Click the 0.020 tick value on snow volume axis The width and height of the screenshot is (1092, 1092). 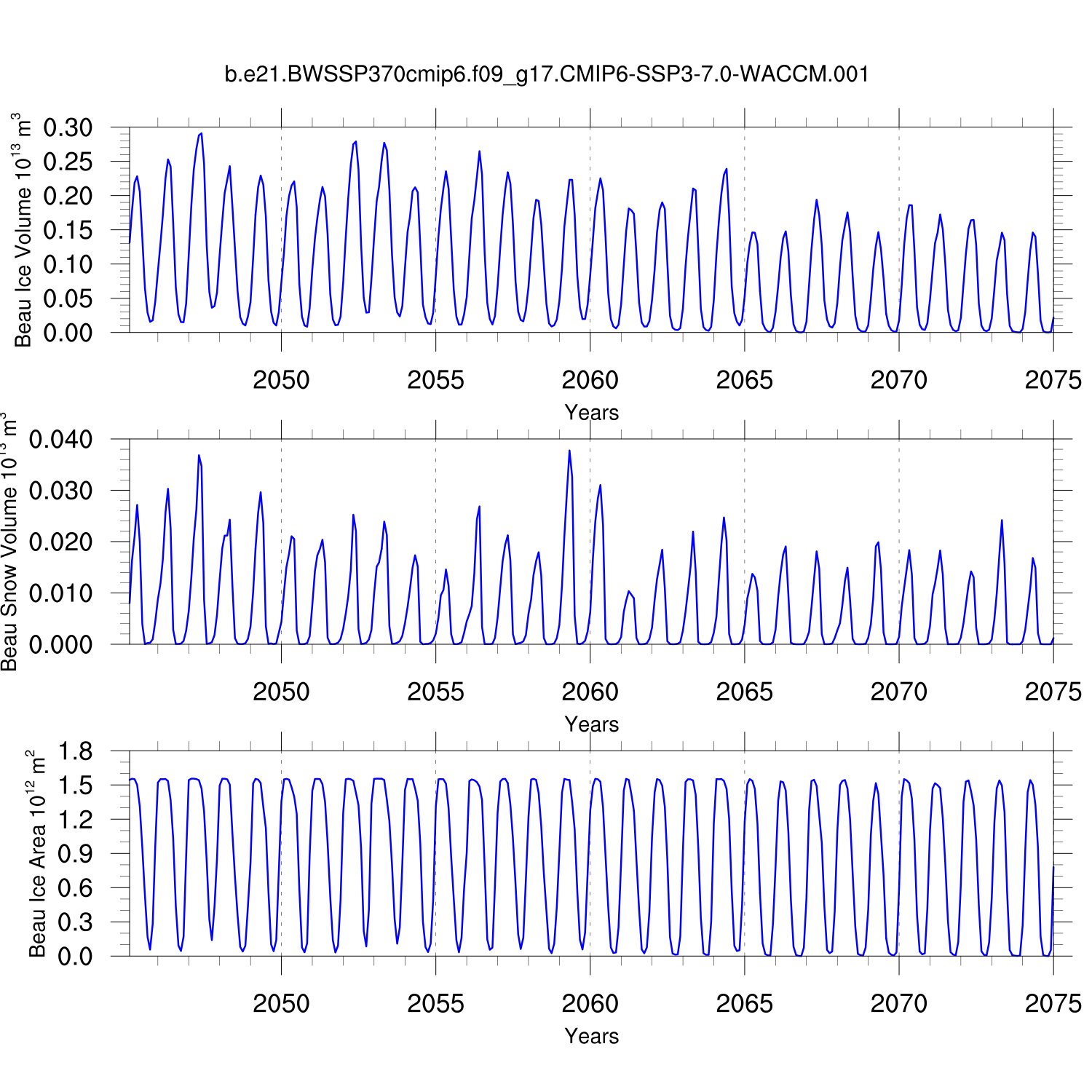click(x=61, y=542)
